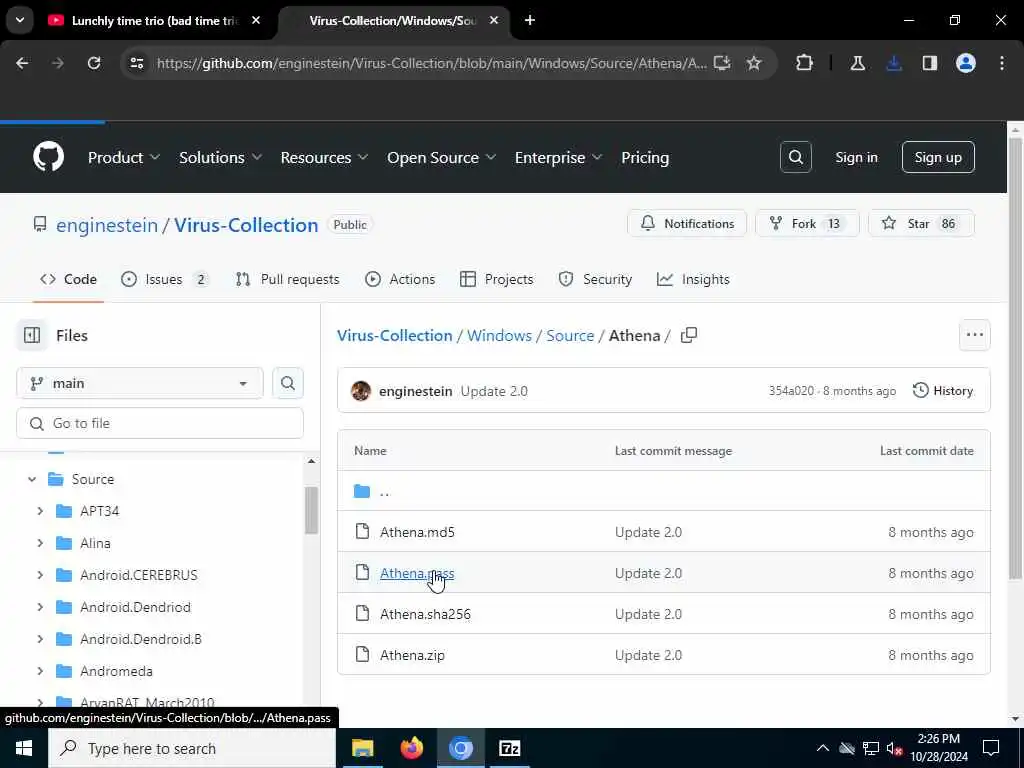Click the enginestein avatar in the commit row
This screenshot has width=1024, height=768.
coord(360,391)
